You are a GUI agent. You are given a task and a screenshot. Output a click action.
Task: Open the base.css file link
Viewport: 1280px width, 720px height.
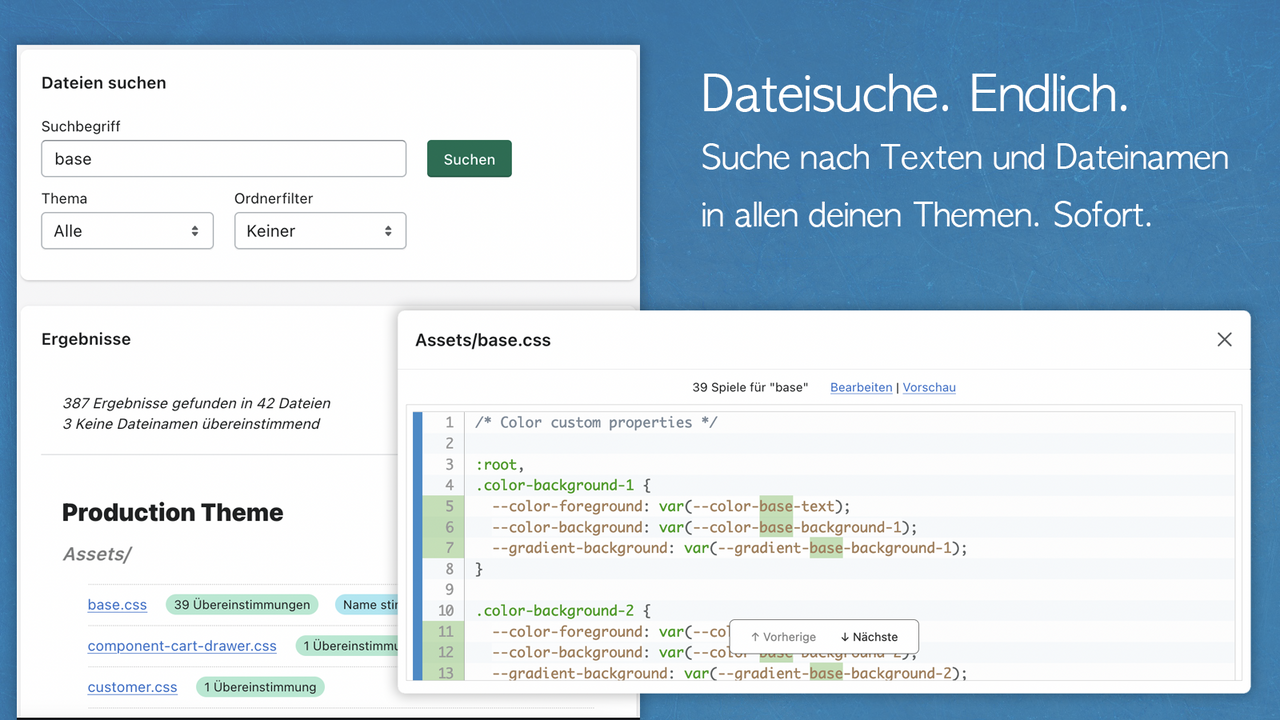point(117,605)
